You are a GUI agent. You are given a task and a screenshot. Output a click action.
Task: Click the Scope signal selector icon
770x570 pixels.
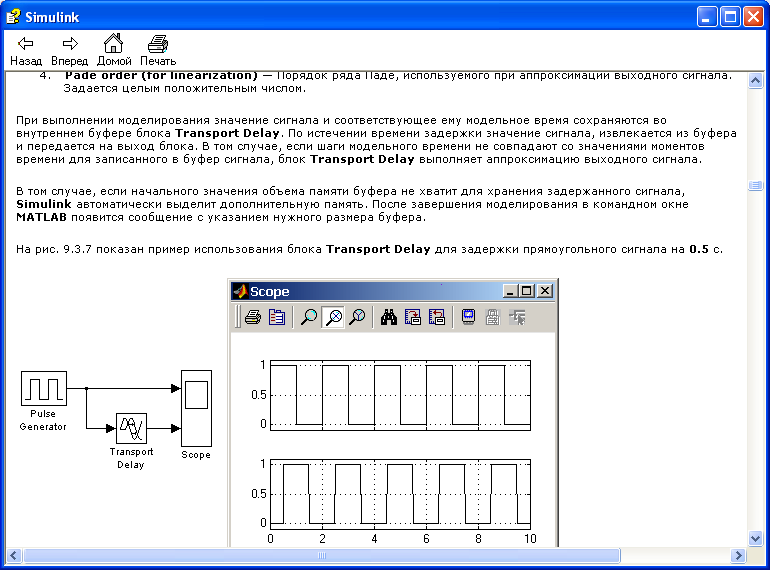click(517, 317)
